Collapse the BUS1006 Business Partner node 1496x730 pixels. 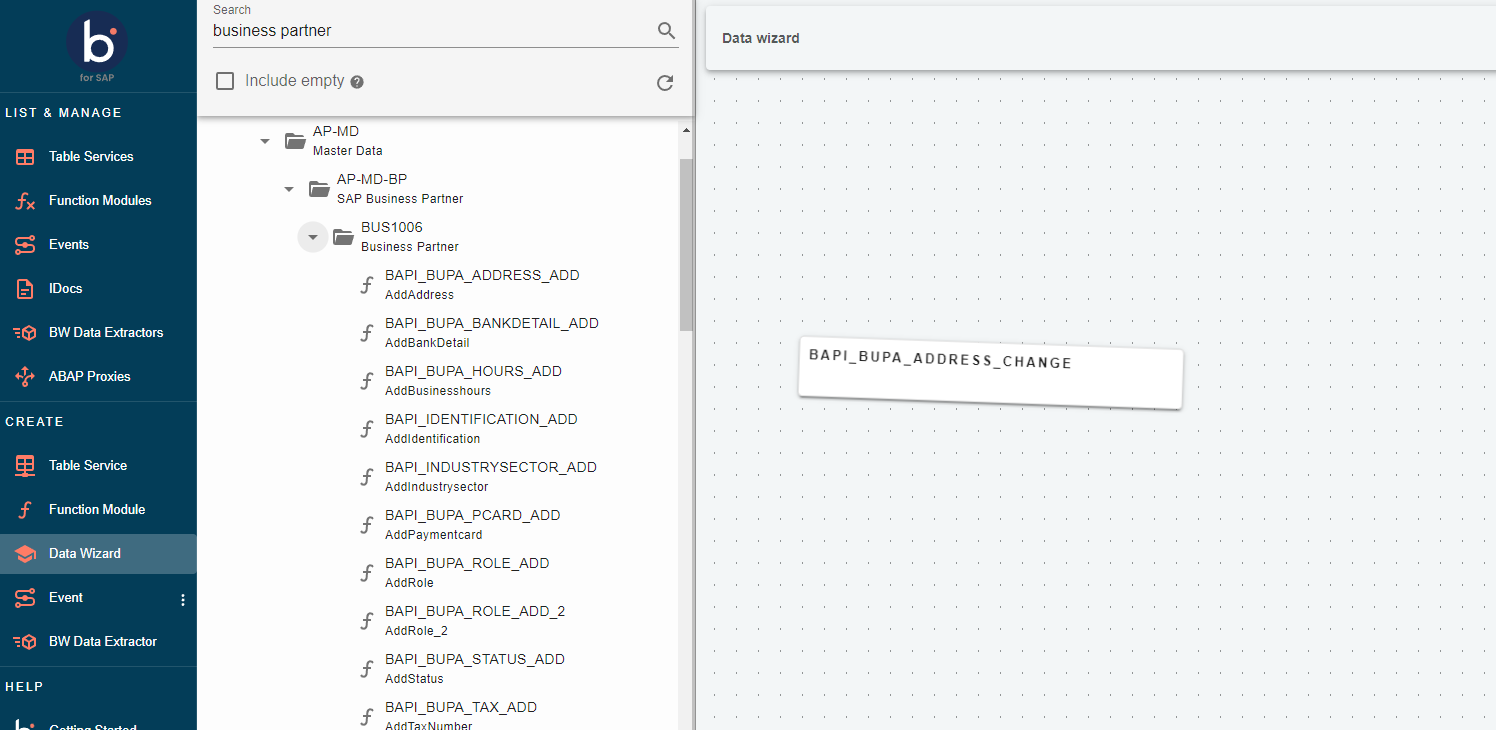[x=313, y=237]
